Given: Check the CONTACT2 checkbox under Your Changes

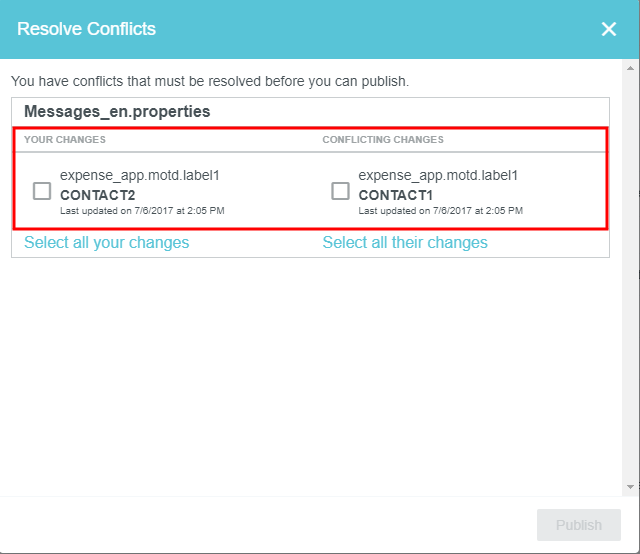Looking at the screenshot, I should tap(42, 191).
